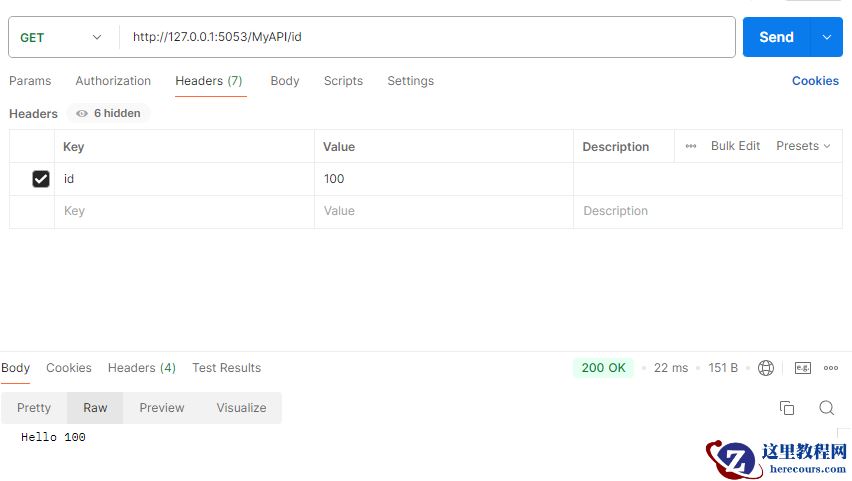
Task: Click the network information globe icon
Action: pyautogui.click(x=766, y=368)
